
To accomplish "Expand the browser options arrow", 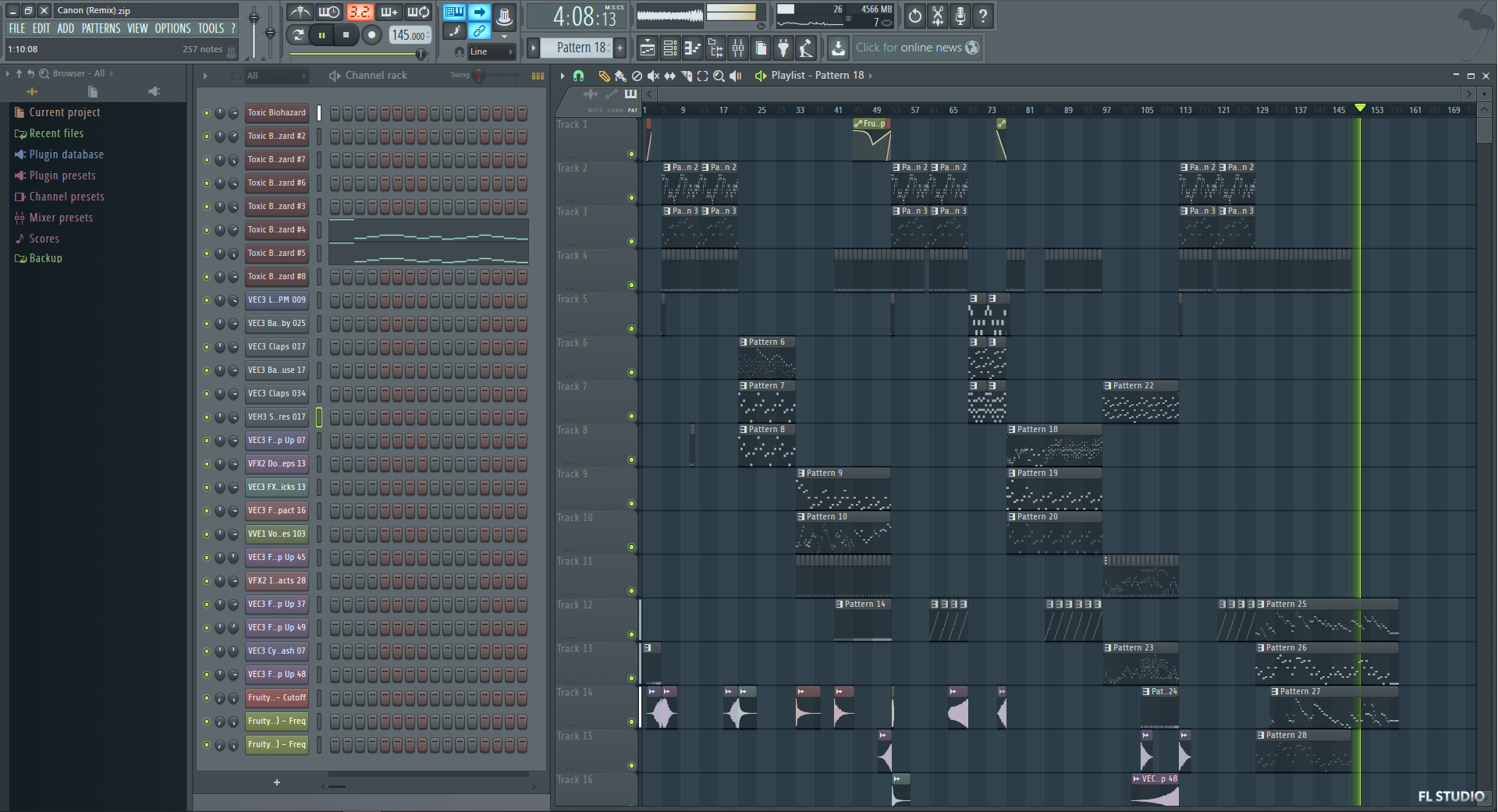I will tap(8, 73).
